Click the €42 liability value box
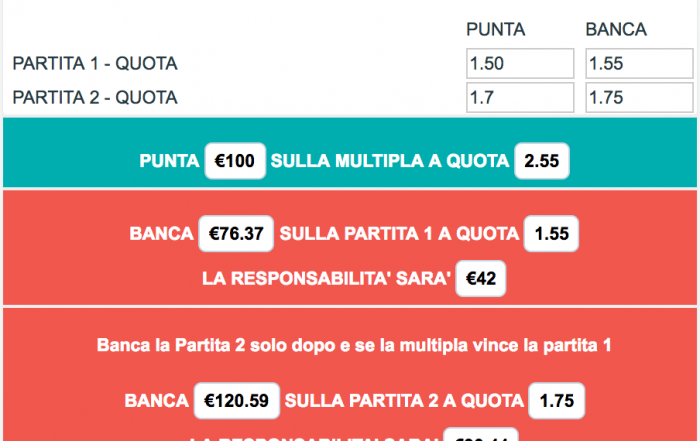 tap(482, 279)
